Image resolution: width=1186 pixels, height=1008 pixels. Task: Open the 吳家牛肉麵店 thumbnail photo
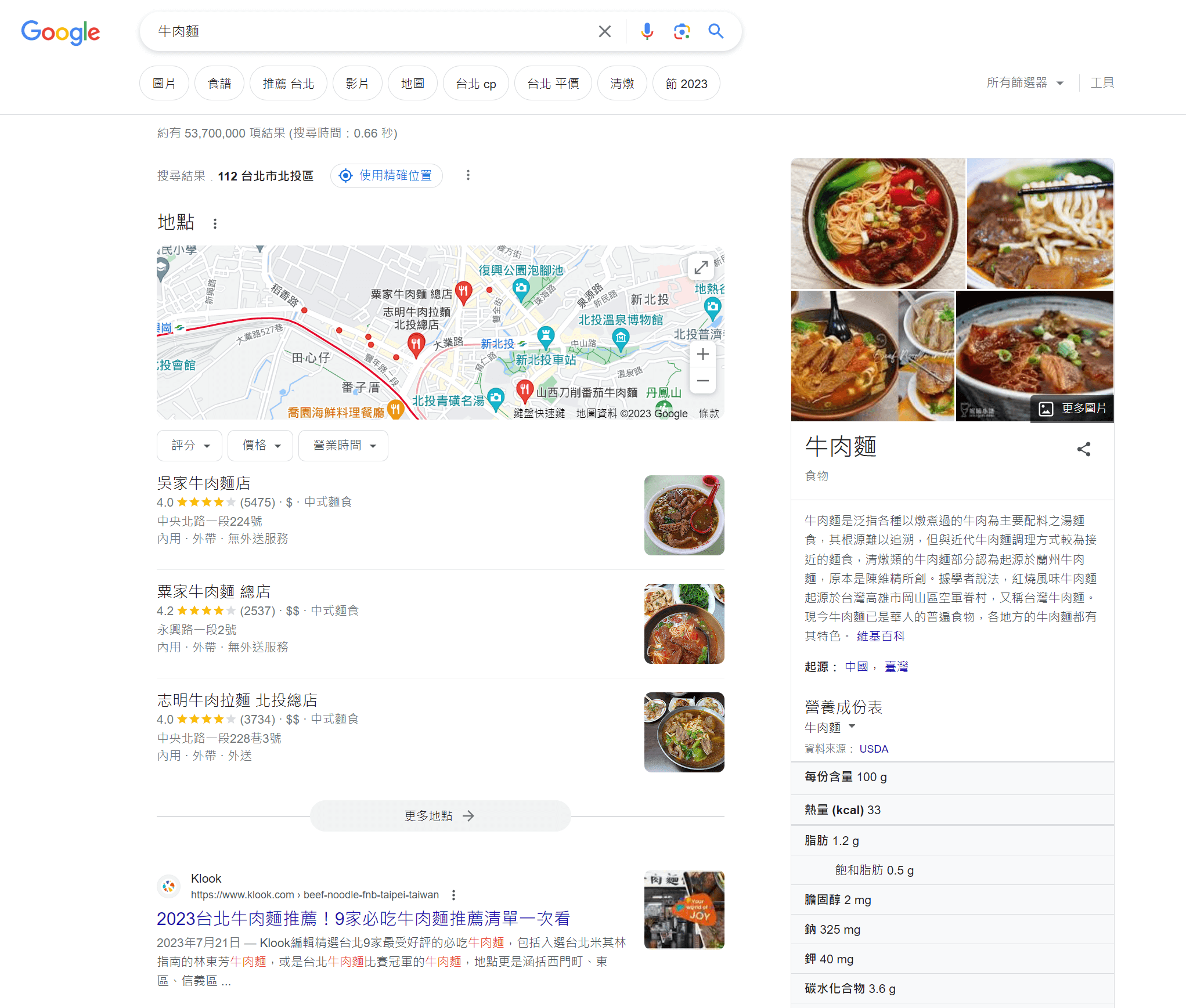click(684, 515)
